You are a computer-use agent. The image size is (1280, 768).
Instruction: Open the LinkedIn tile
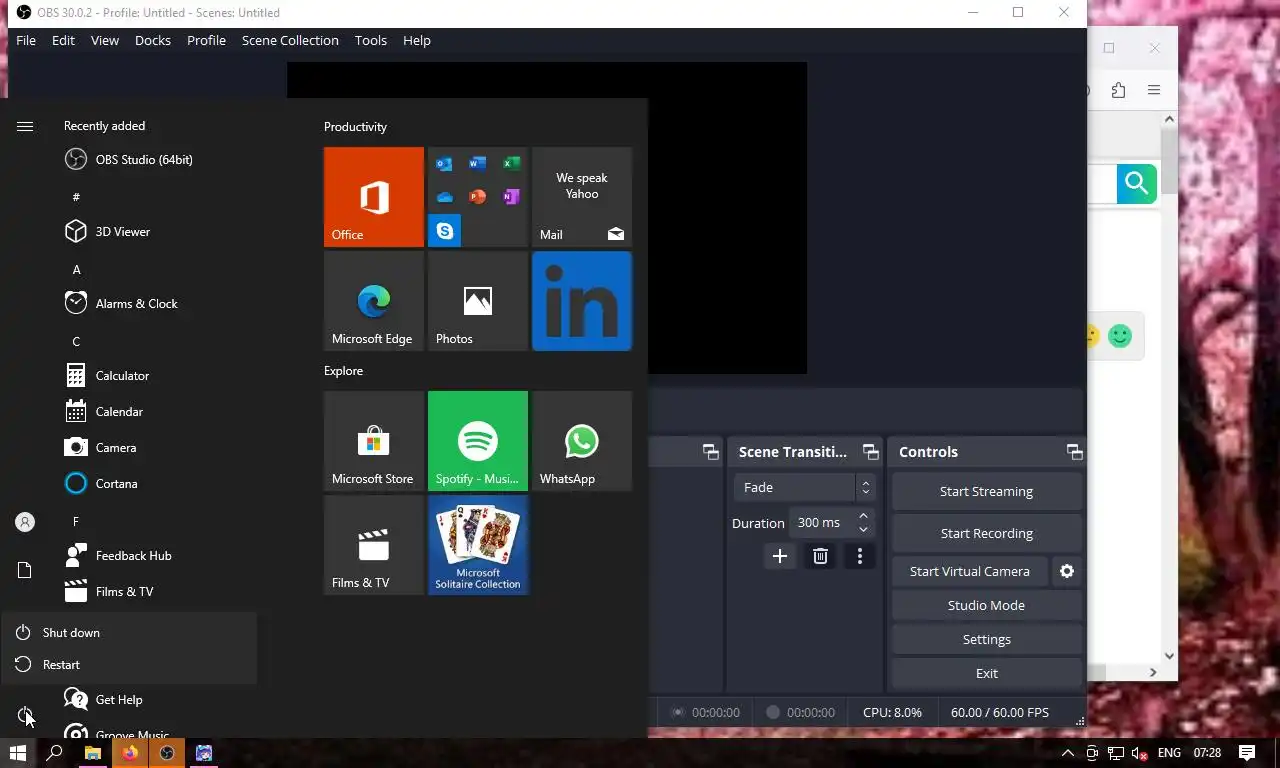point(582,301)
